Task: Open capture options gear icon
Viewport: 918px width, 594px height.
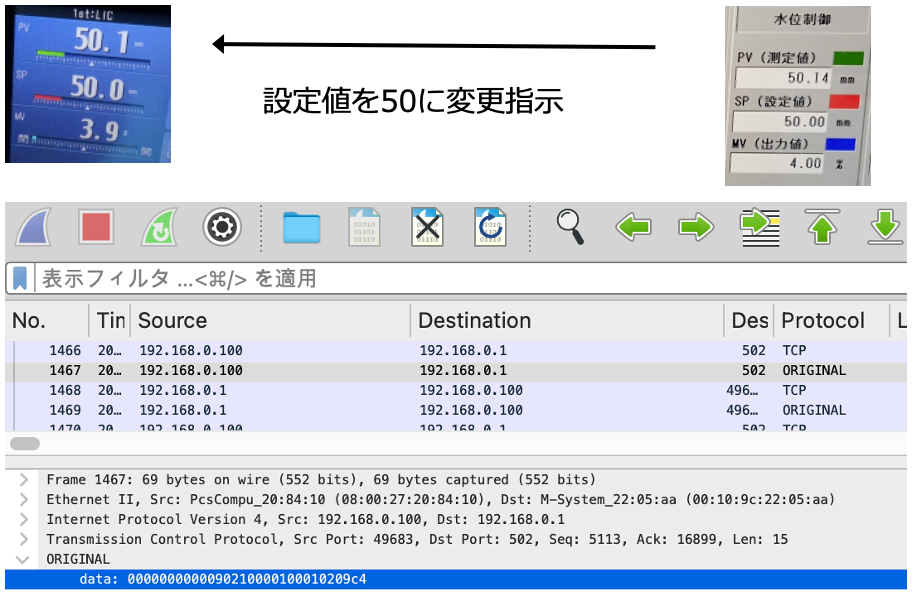Action: pyautogui.click(x=222, y=228)
